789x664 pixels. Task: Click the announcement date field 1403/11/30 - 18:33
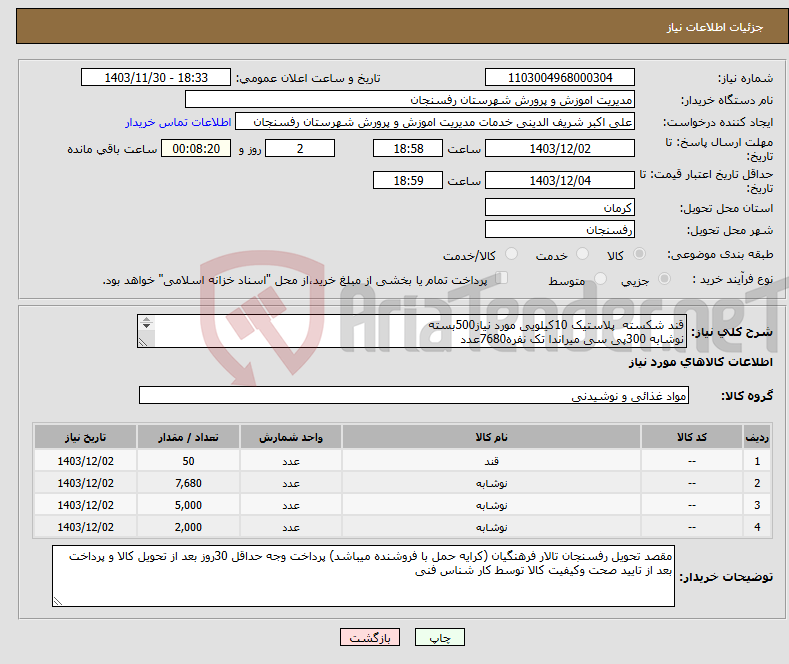pos(155,77)
